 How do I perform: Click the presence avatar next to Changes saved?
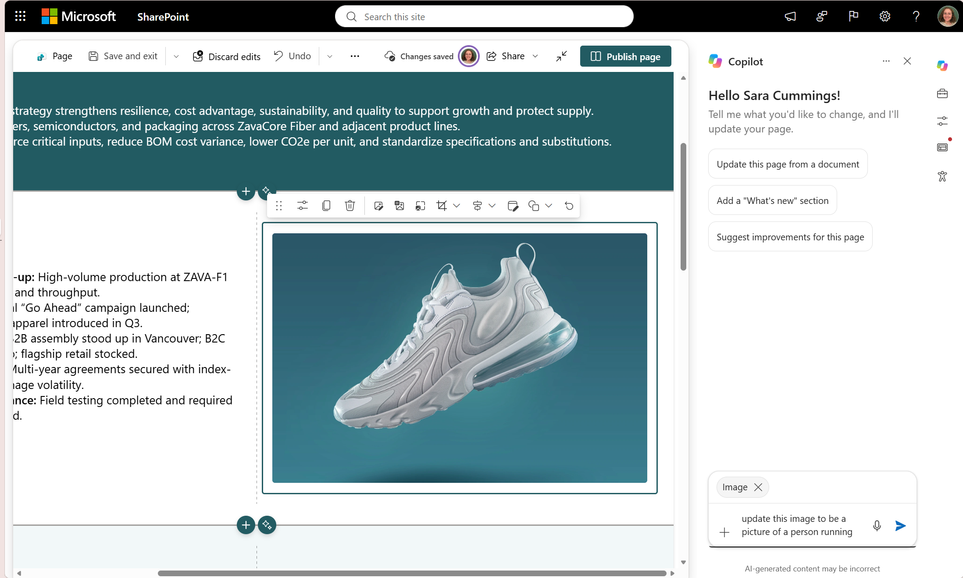[x=469, y=57]
